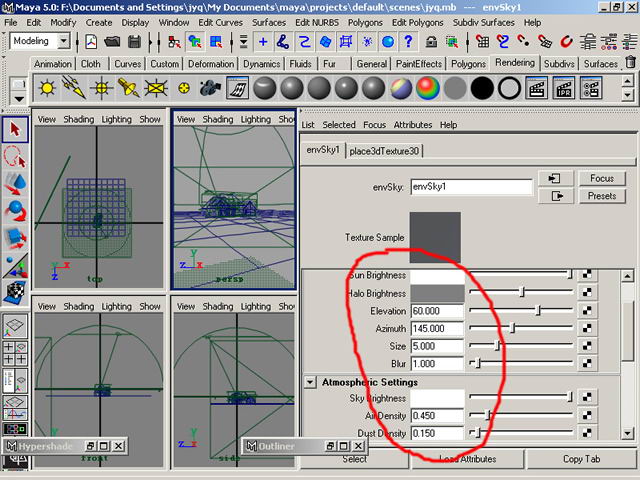
Task: Create an ambient light sun icon
Action: pos(47,87)
